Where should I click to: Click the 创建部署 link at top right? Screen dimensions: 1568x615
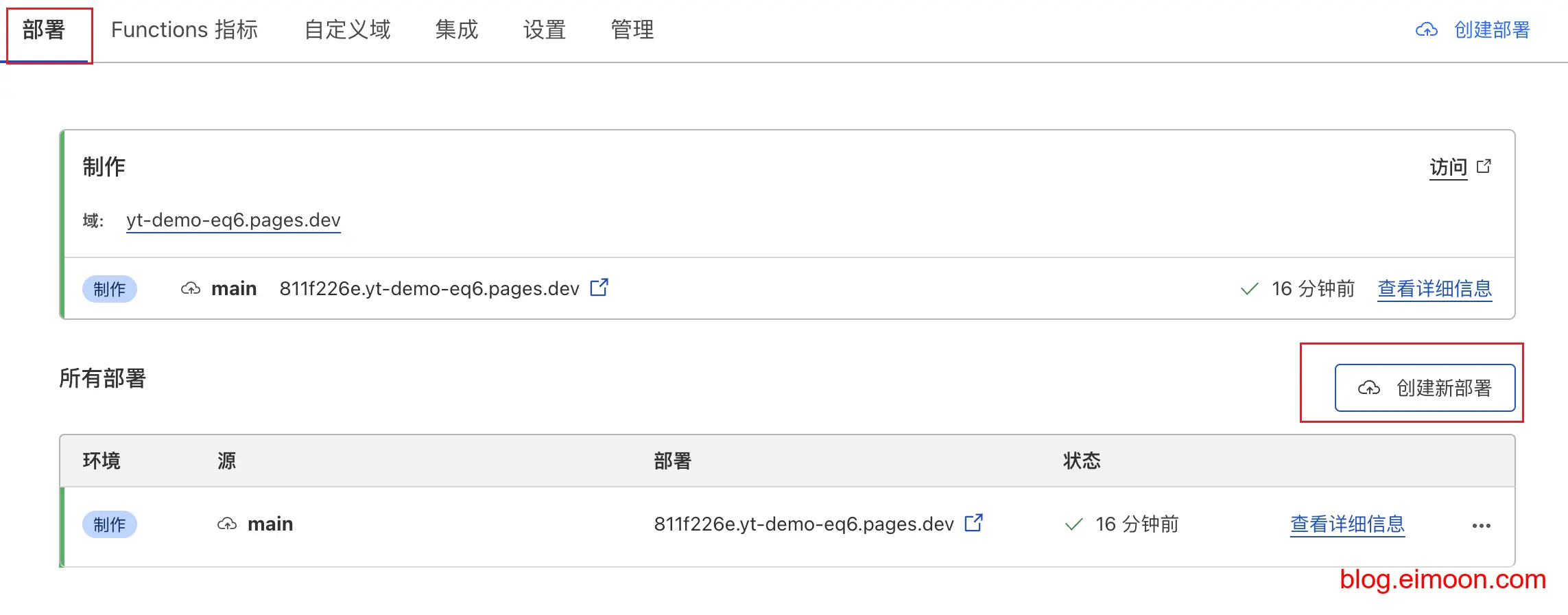[x=1491, y=30]
